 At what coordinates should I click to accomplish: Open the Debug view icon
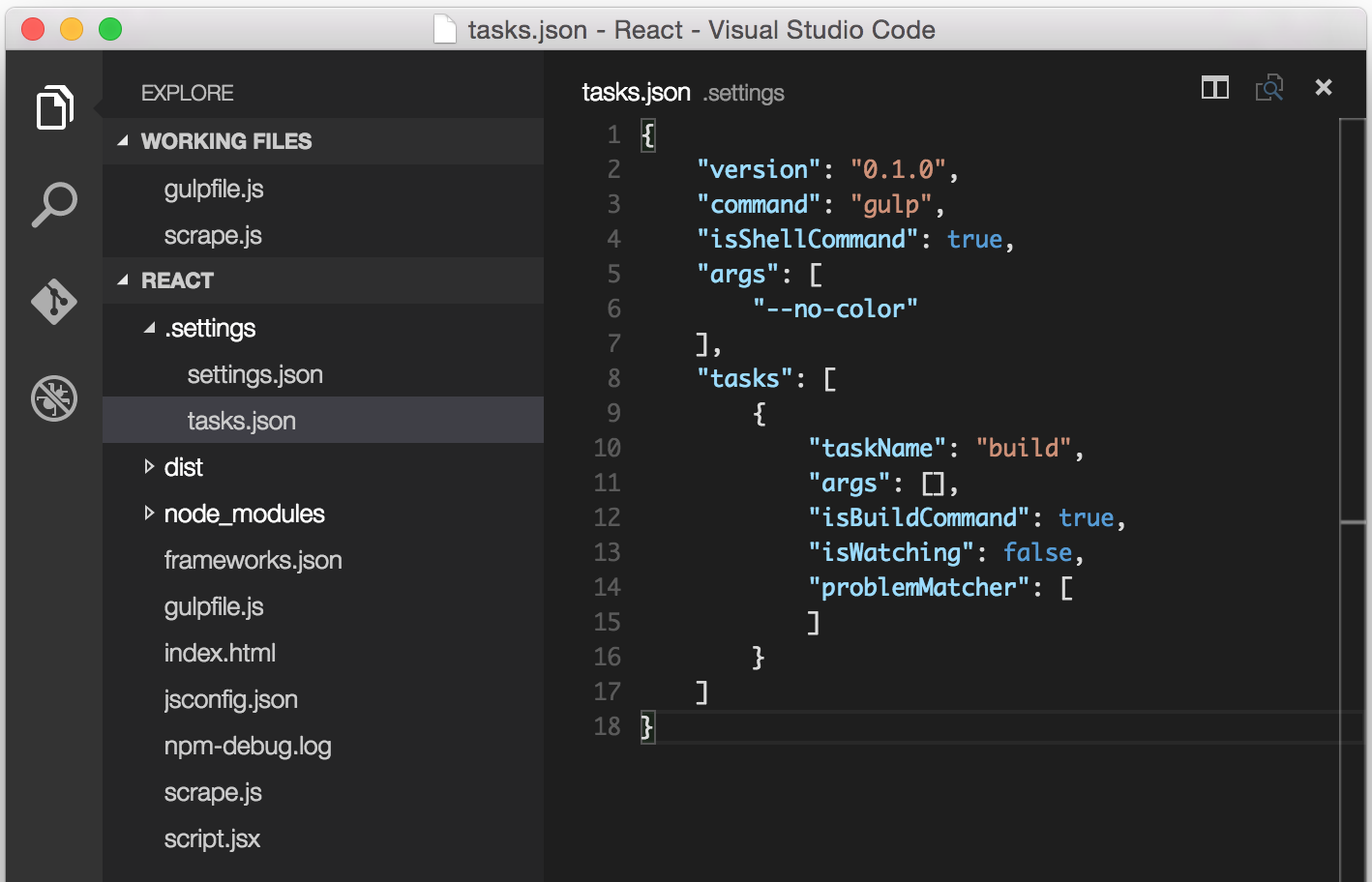coord(54,398)
